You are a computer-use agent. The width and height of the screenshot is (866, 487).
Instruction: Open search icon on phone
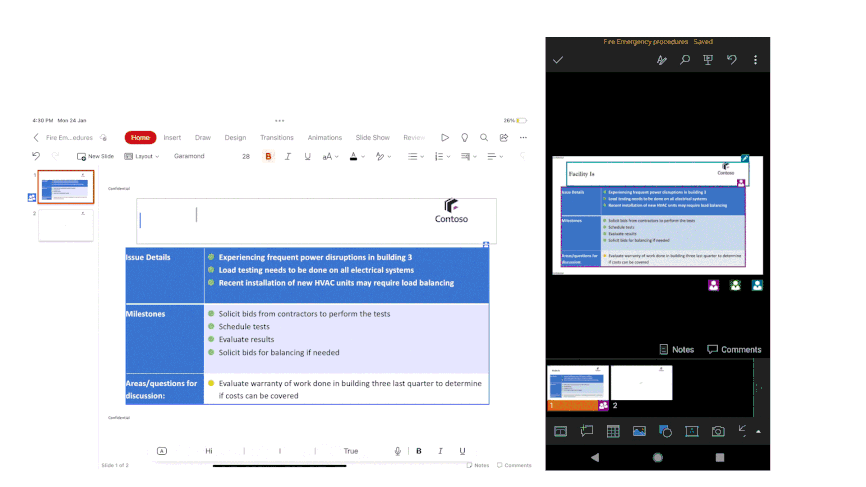pyautogui.click(x=685, y=60)
